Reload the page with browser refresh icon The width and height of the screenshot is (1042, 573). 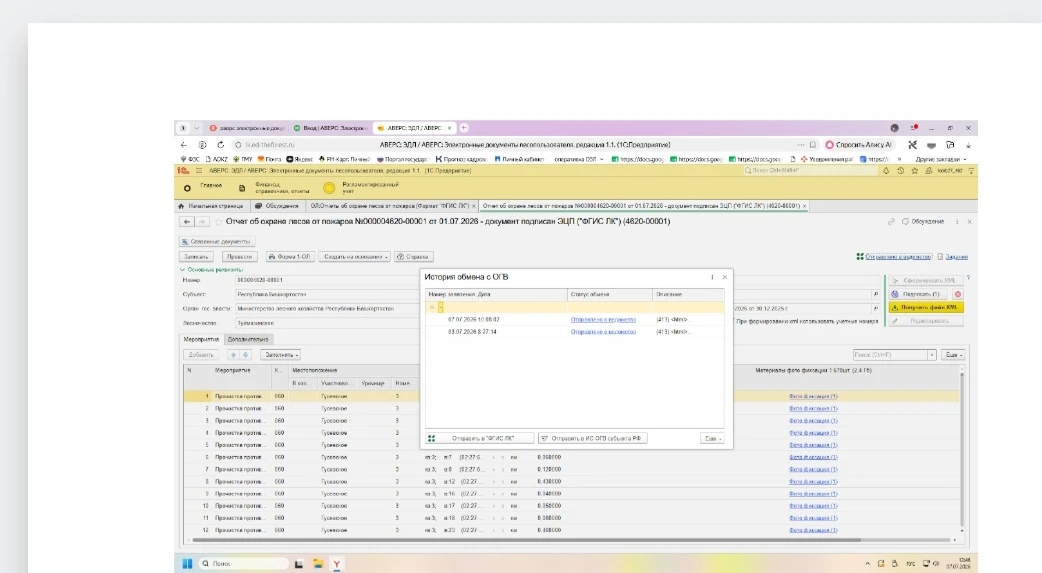click(x=221, y=144)
